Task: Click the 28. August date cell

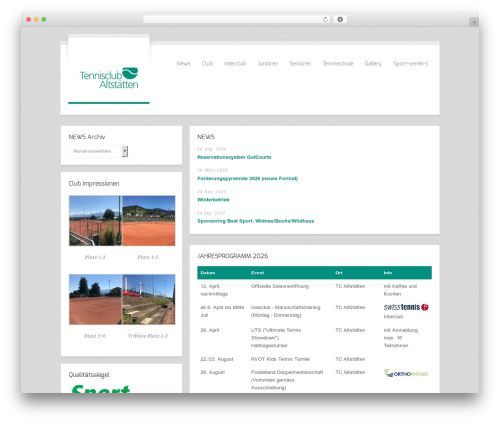Action: pyautogui.click(x=212, y=372)
